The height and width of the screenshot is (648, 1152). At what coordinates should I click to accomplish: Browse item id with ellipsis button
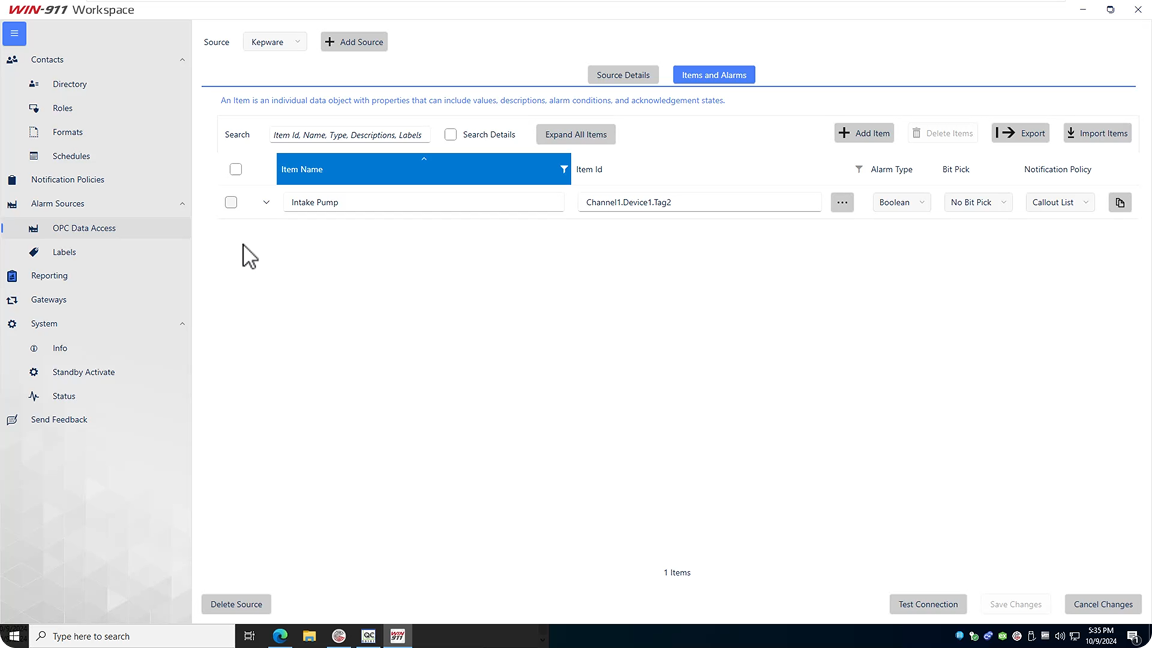point(842,202)
